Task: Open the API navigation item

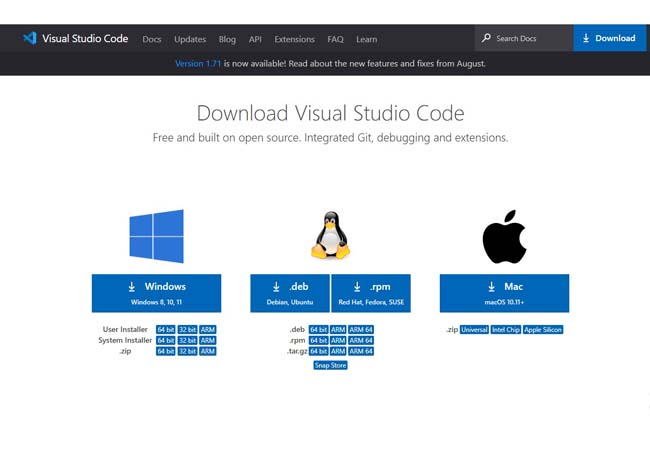Action: click(255, 39)
